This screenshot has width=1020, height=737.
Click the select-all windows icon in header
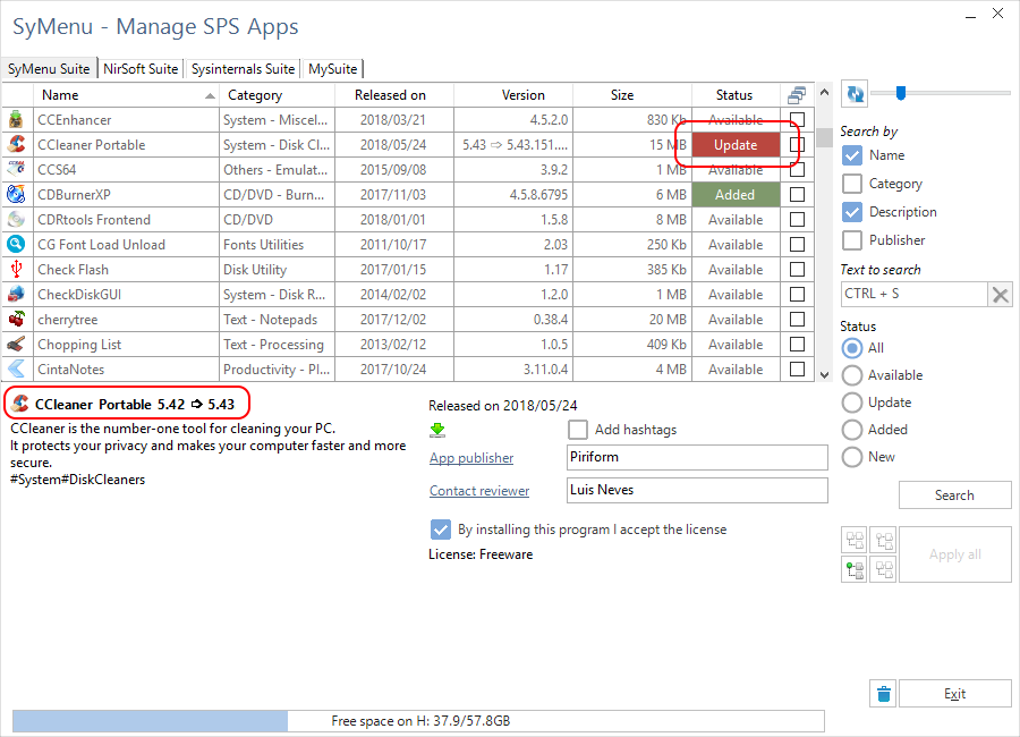pos(797,95)
